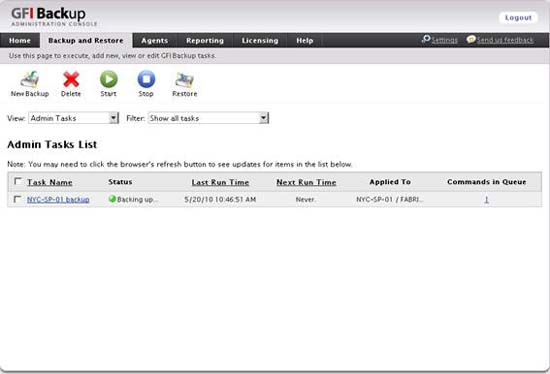550x374 pixels.
Task: Click the feedback speech bubble icon
Action: point(471,39)
